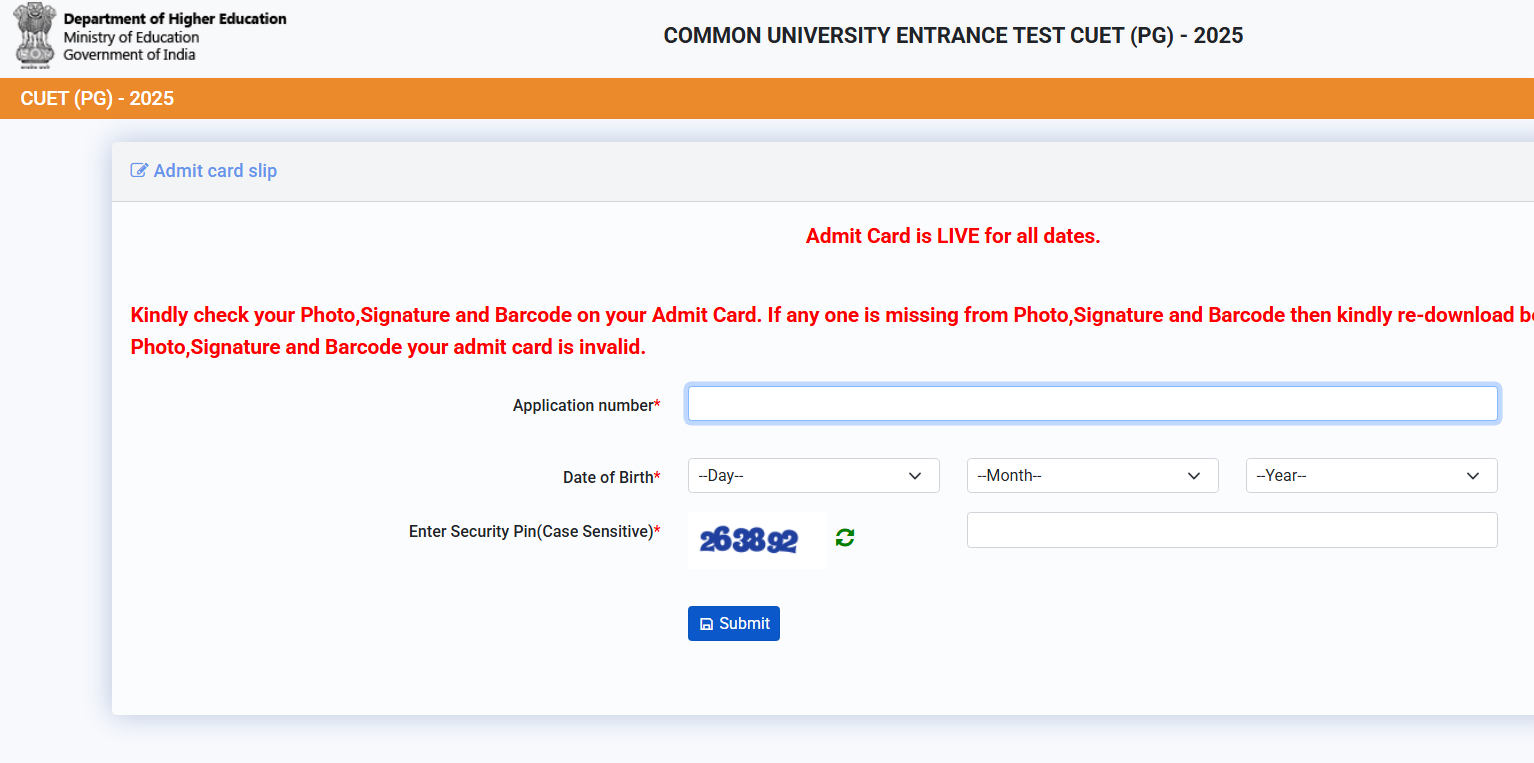The width and height of the screenshot is (1534, 763).
Task: Click the Admit Card is LIVE text
Action: click(x=952, y=236)
